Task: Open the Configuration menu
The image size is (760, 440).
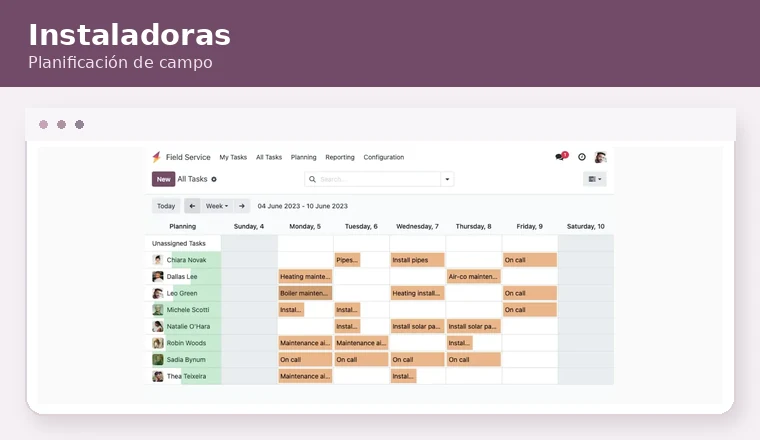Action: point(384,157)
